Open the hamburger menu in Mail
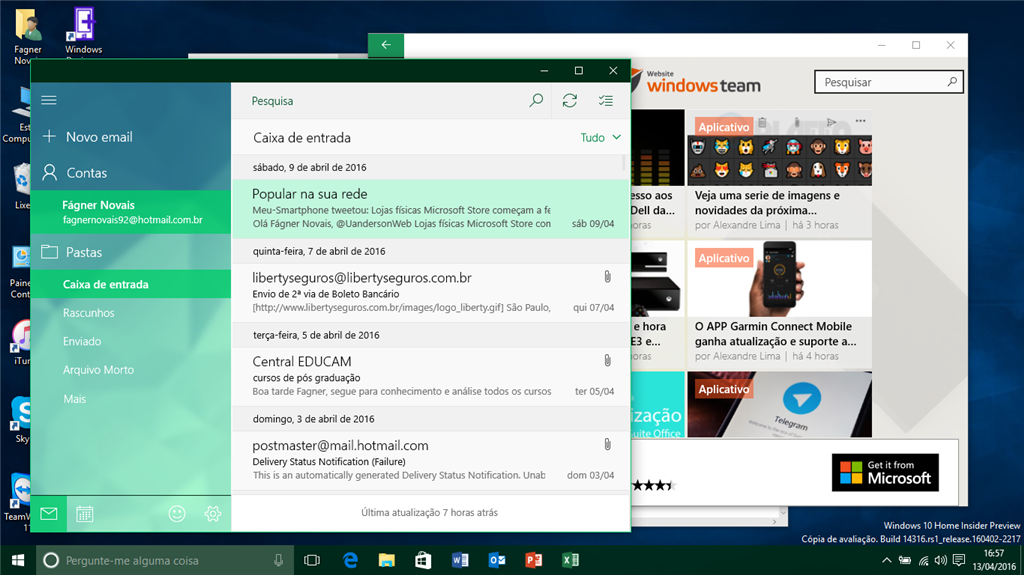This screenshot has height=575, width=1024. 49,100
